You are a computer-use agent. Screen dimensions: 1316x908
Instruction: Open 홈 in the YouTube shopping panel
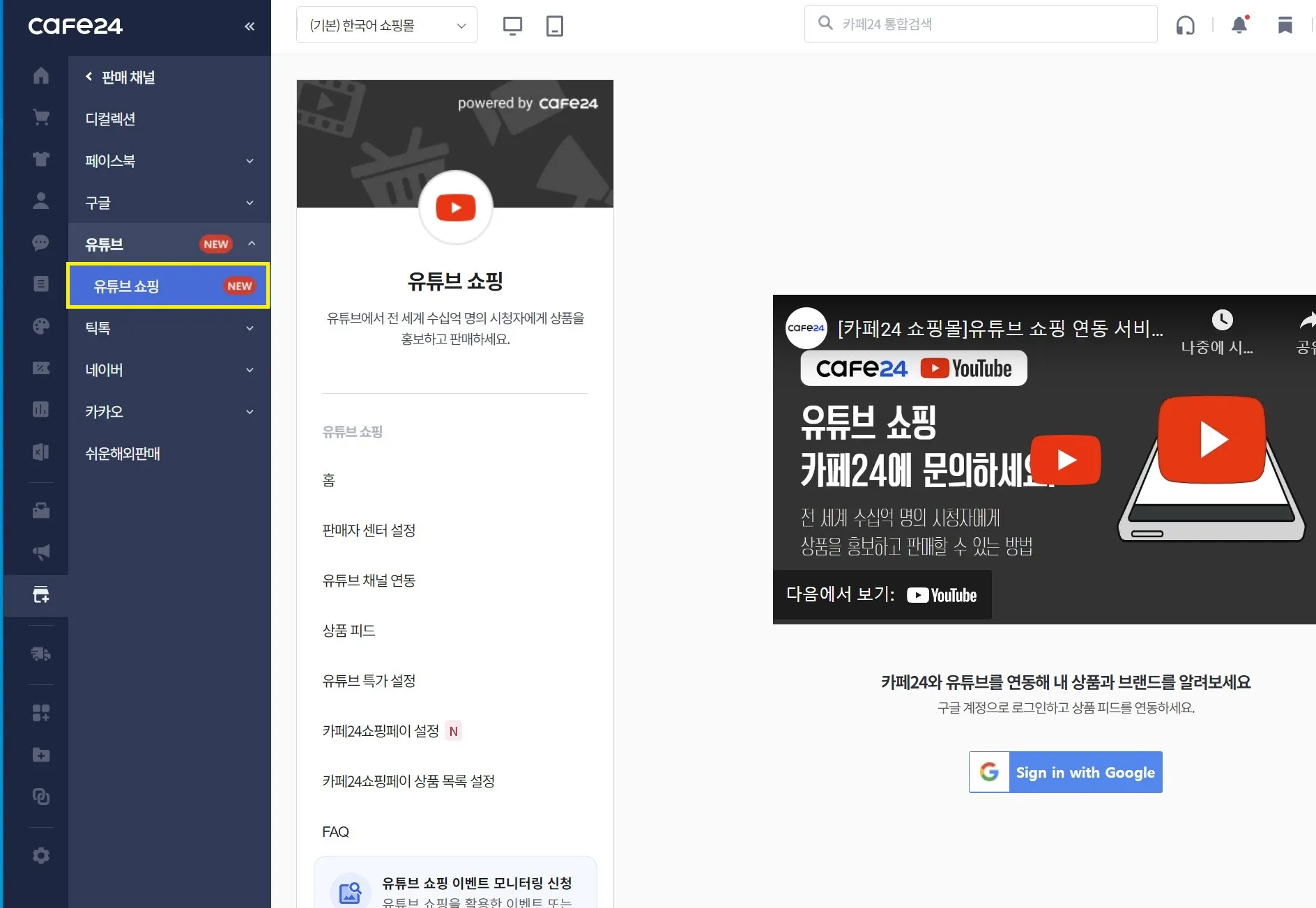point(329,480)
